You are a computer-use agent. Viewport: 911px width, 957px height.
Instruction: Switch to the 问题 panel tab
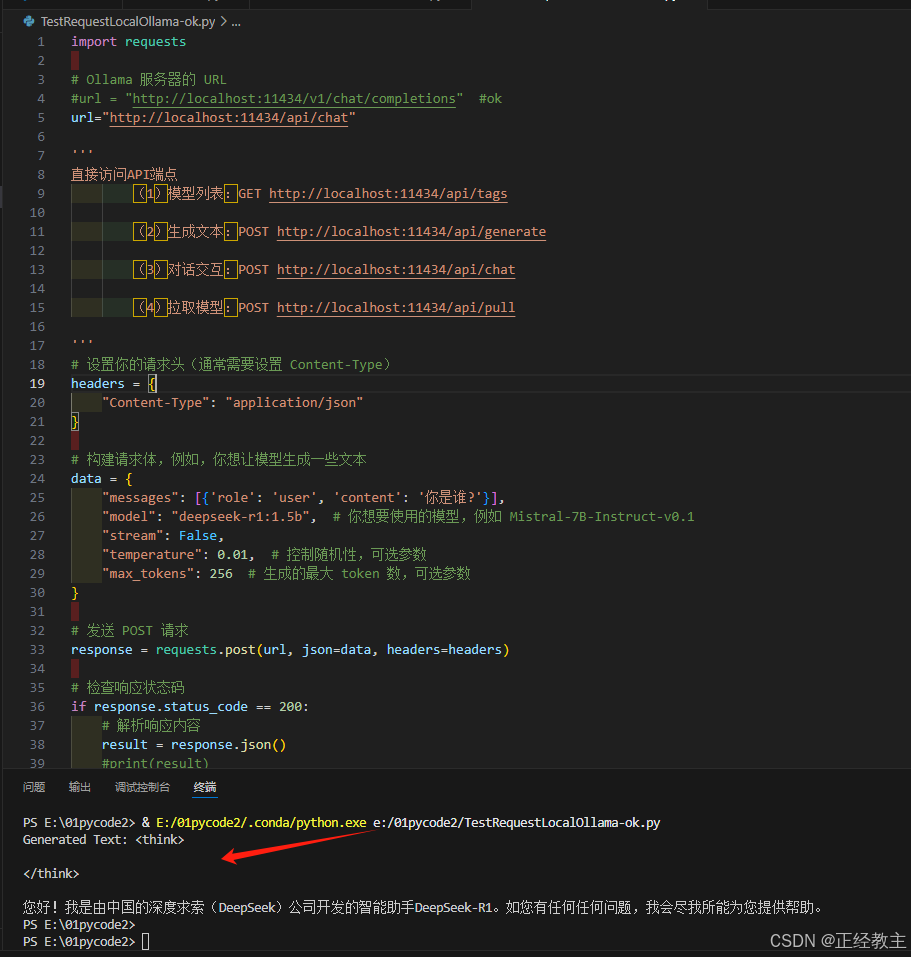34,787
